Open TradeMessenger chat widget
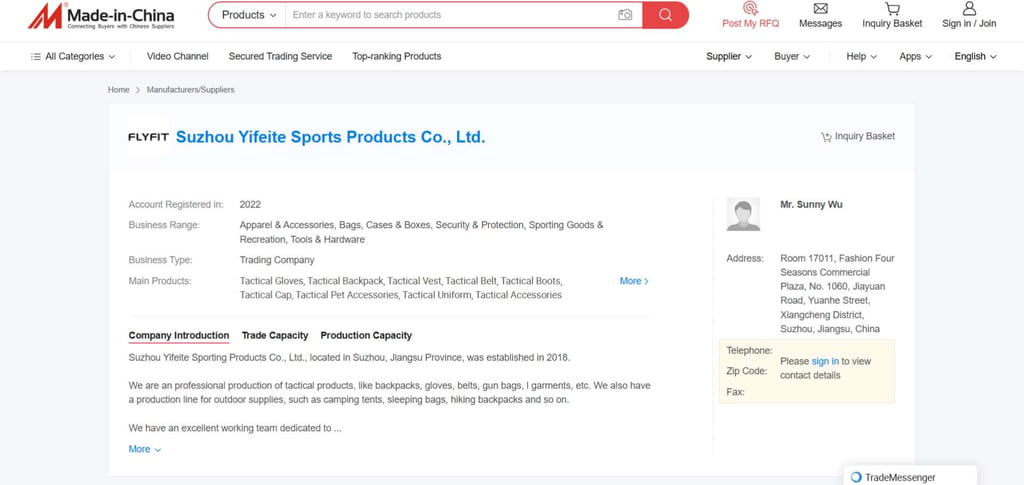Viewport: 1024px width, 485px height. click(910, 477)
